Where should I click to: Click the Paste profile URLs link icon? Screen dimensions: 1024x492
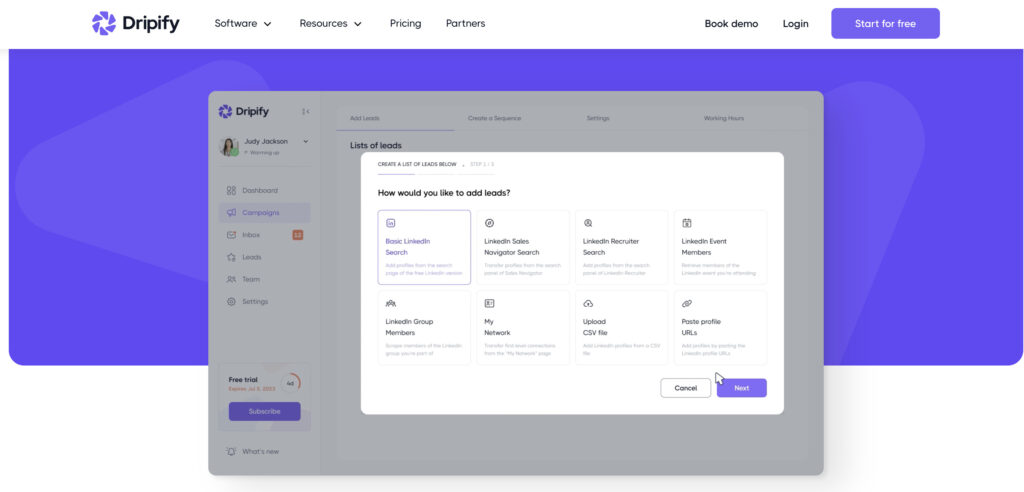687,304
